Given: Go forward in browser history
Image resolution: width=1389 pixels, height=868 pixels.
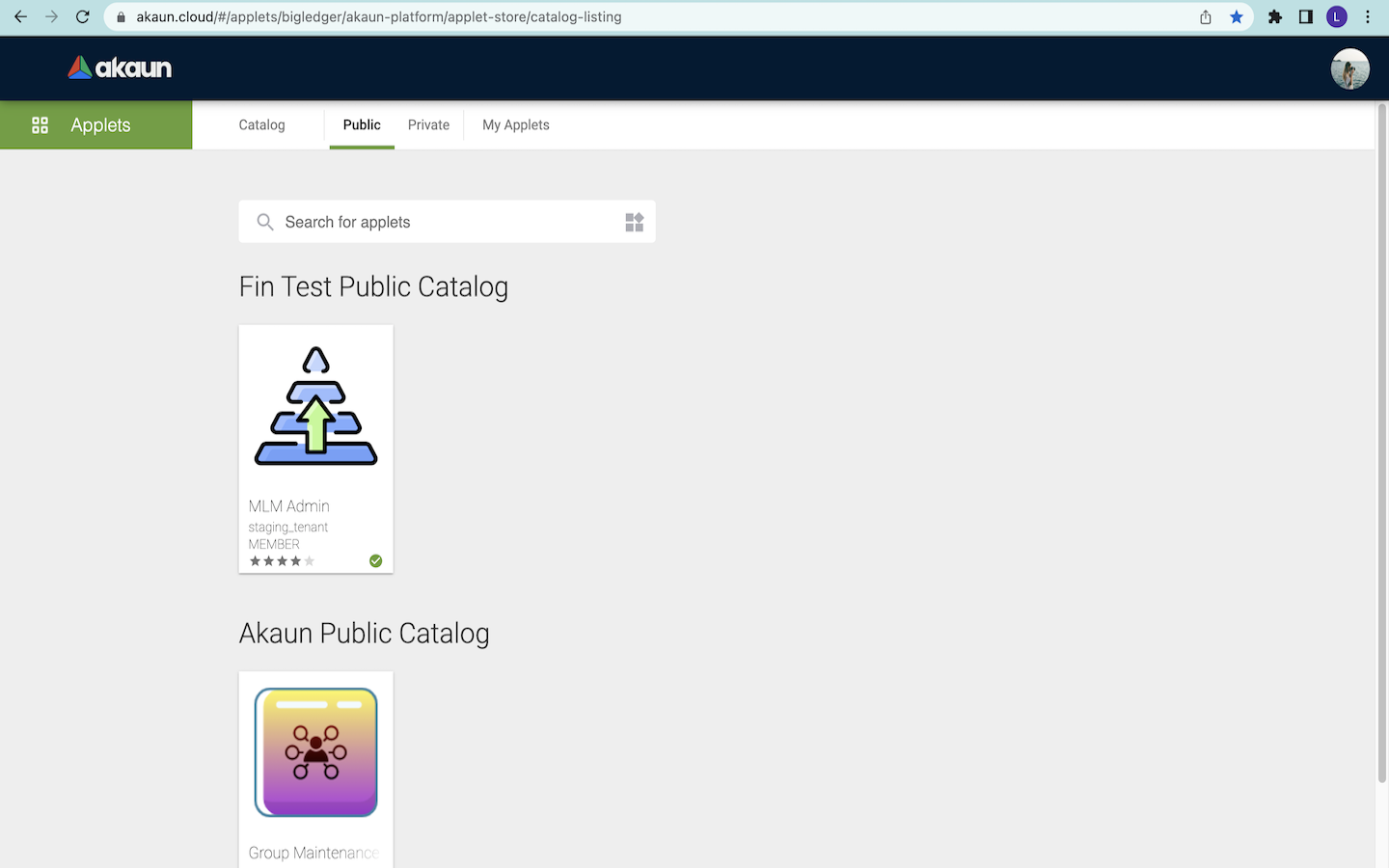Looking at the screenshot, I should (51, 16).
